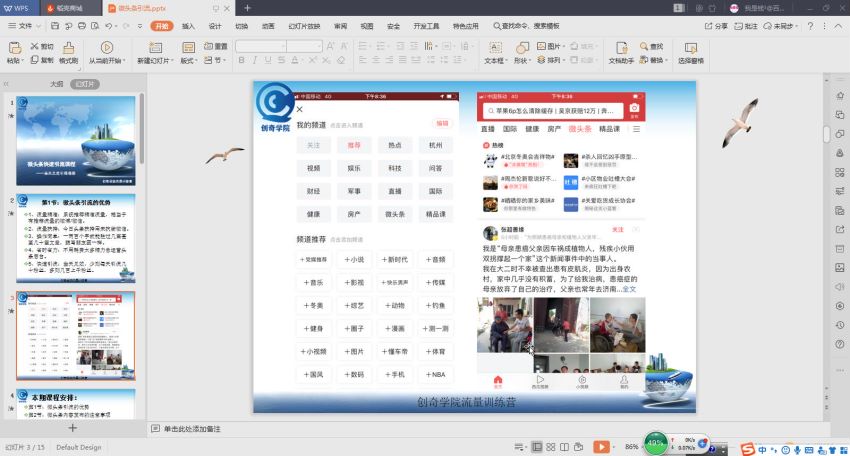
Task: Click the Undo arrow icon
Action: pyautogui.click(x=108, y=25)
